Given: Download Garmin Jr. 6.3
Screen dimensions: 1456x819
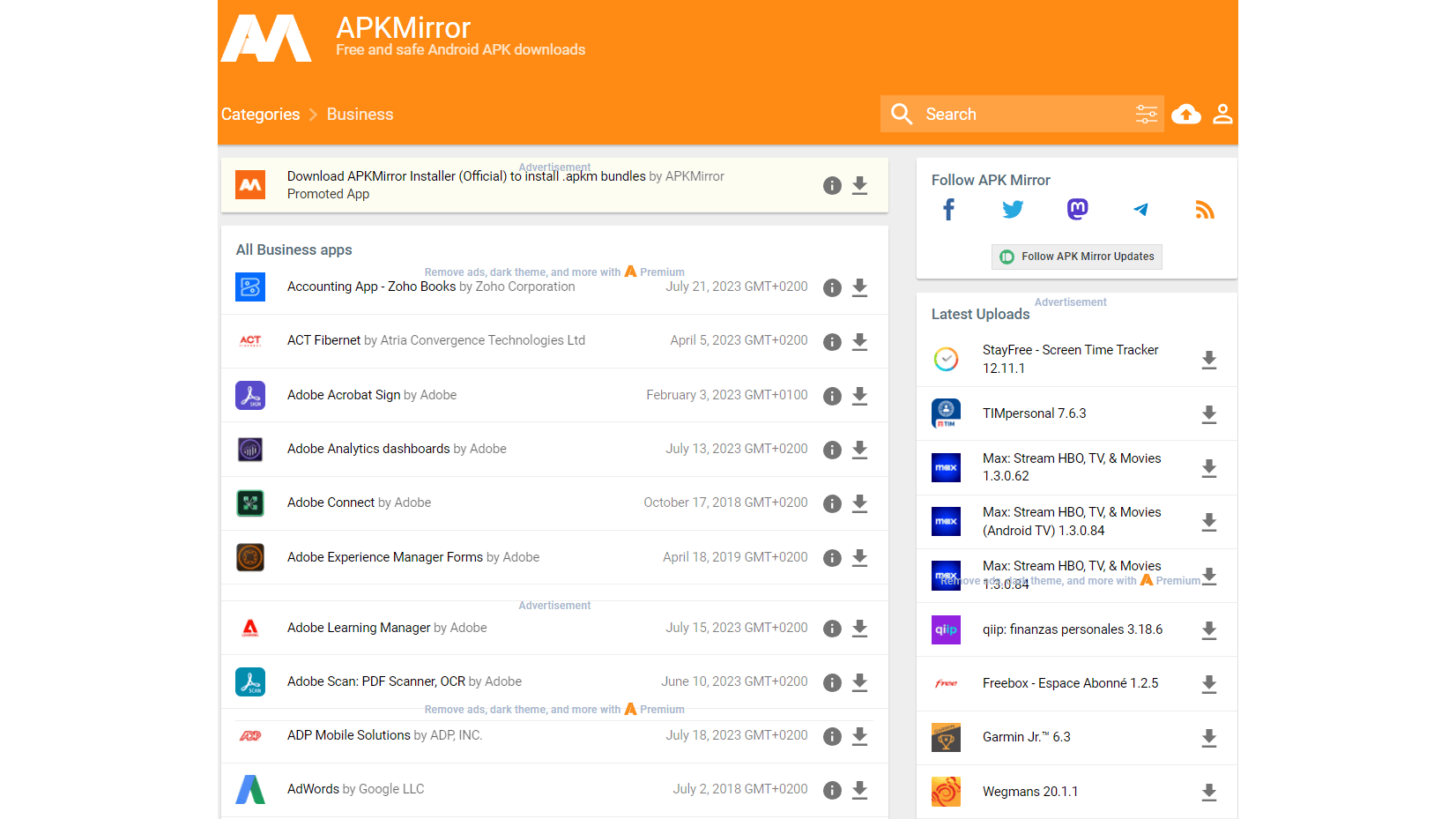Looking at the screenshot, I should point(1209,738).
